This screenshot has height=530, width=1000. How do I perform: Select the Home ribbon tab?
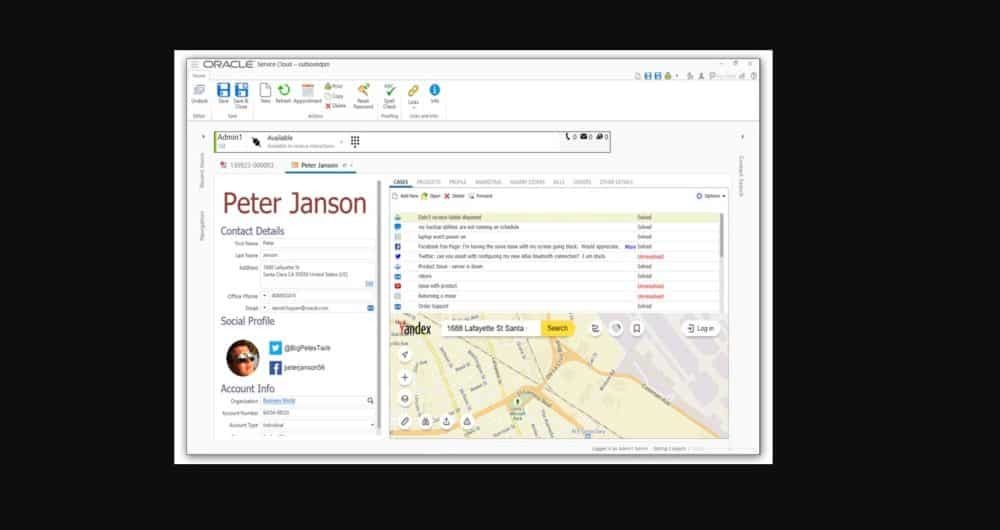[198, 75]
